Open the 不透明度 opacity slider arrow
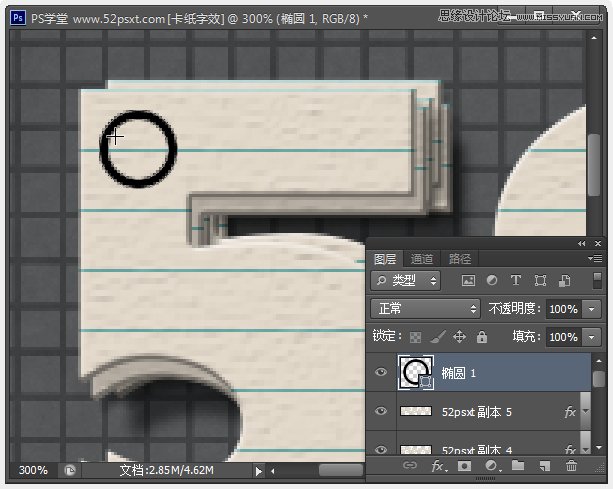The image size is (613, 489). coord(591,309)
